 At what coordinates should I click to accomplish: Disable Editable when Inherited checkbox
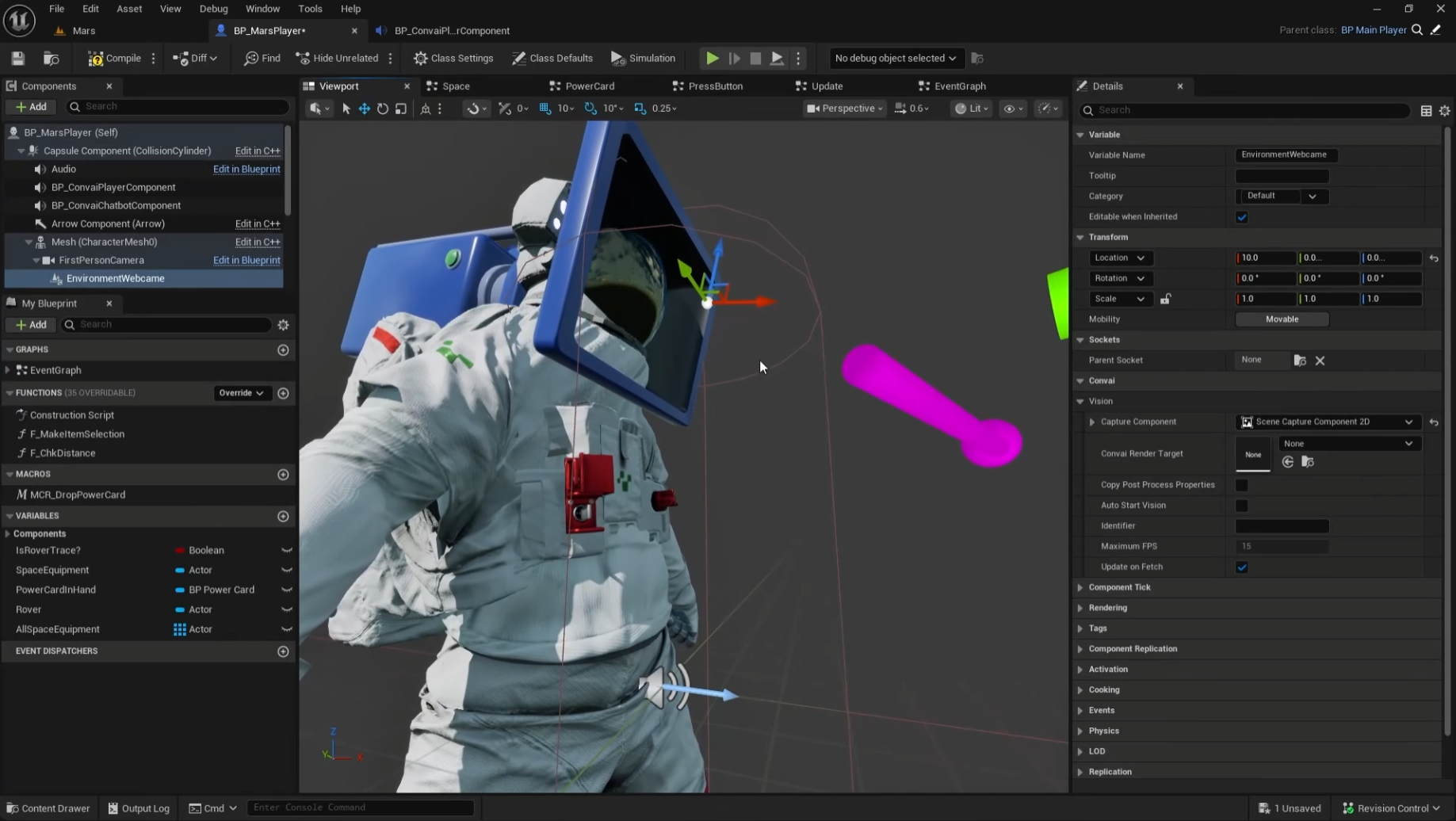(x=1241, y=217)
